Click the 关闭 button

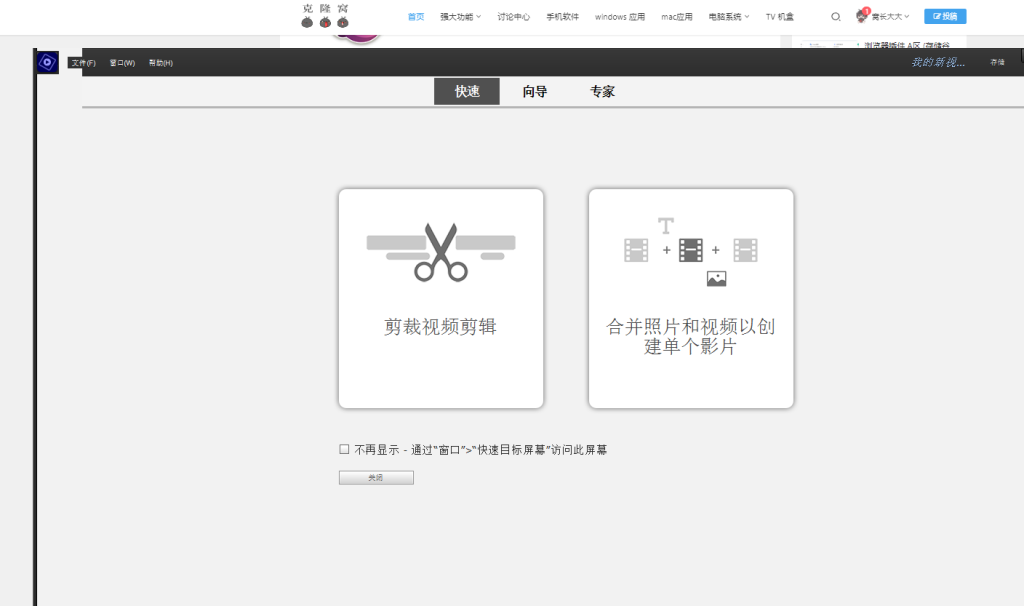(x=376, y=478)
